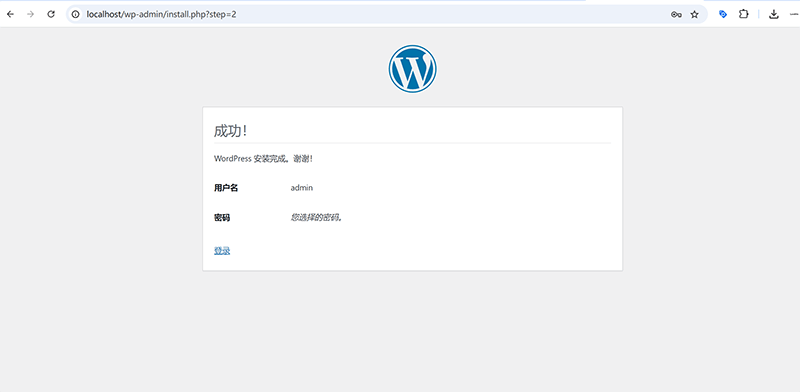Click the 您选择的密码。 text
800x392 pixels.
[316, 218]
